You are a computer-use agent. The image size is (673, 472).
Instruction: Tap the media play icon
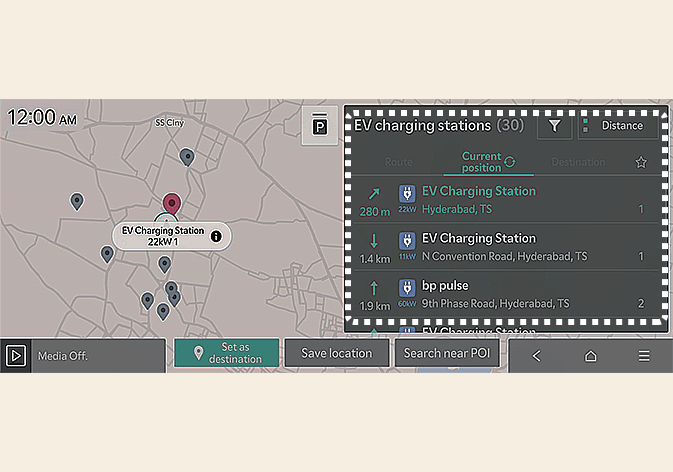16,355
